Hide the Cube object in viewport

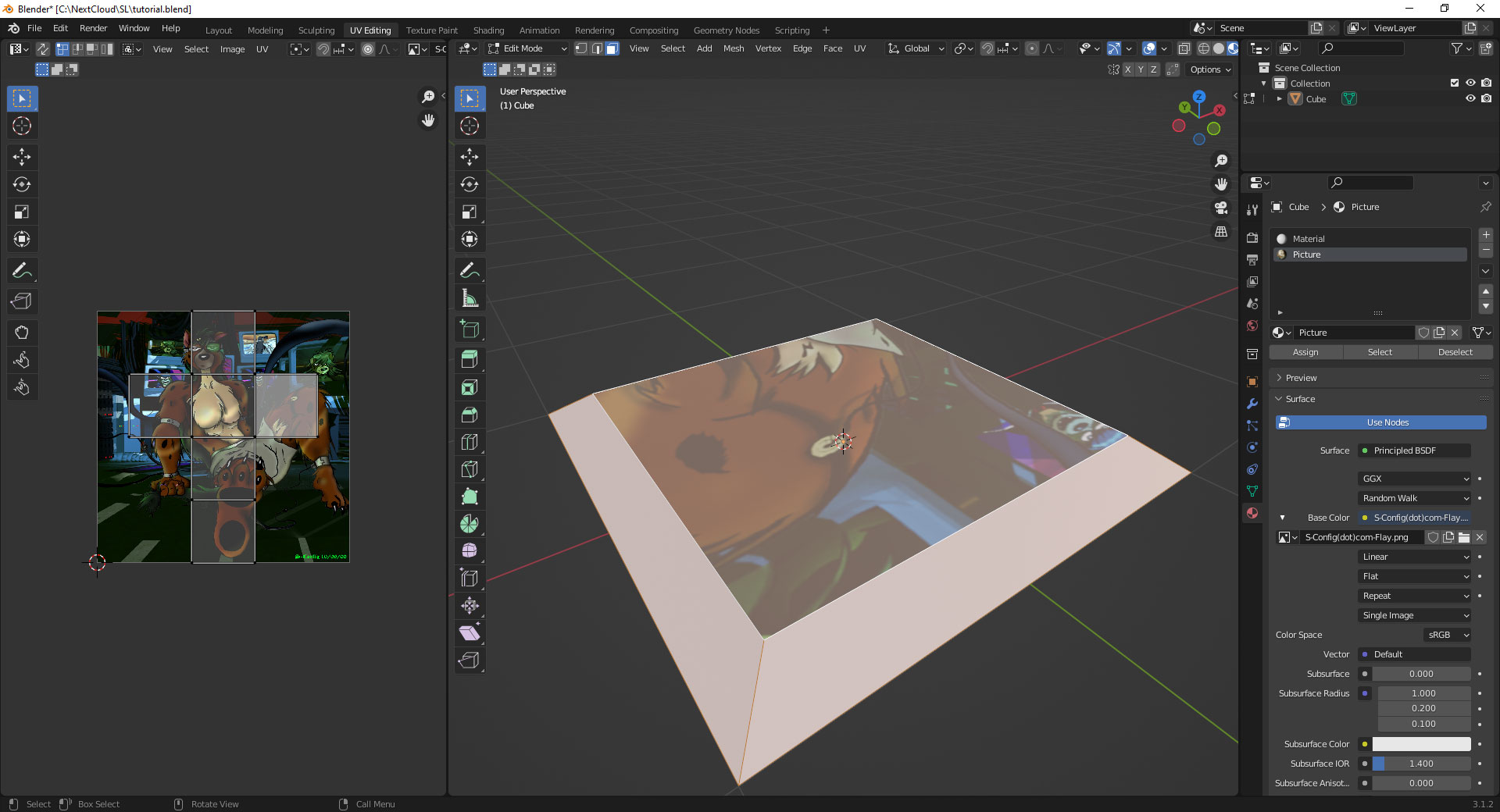[1470, 98]
